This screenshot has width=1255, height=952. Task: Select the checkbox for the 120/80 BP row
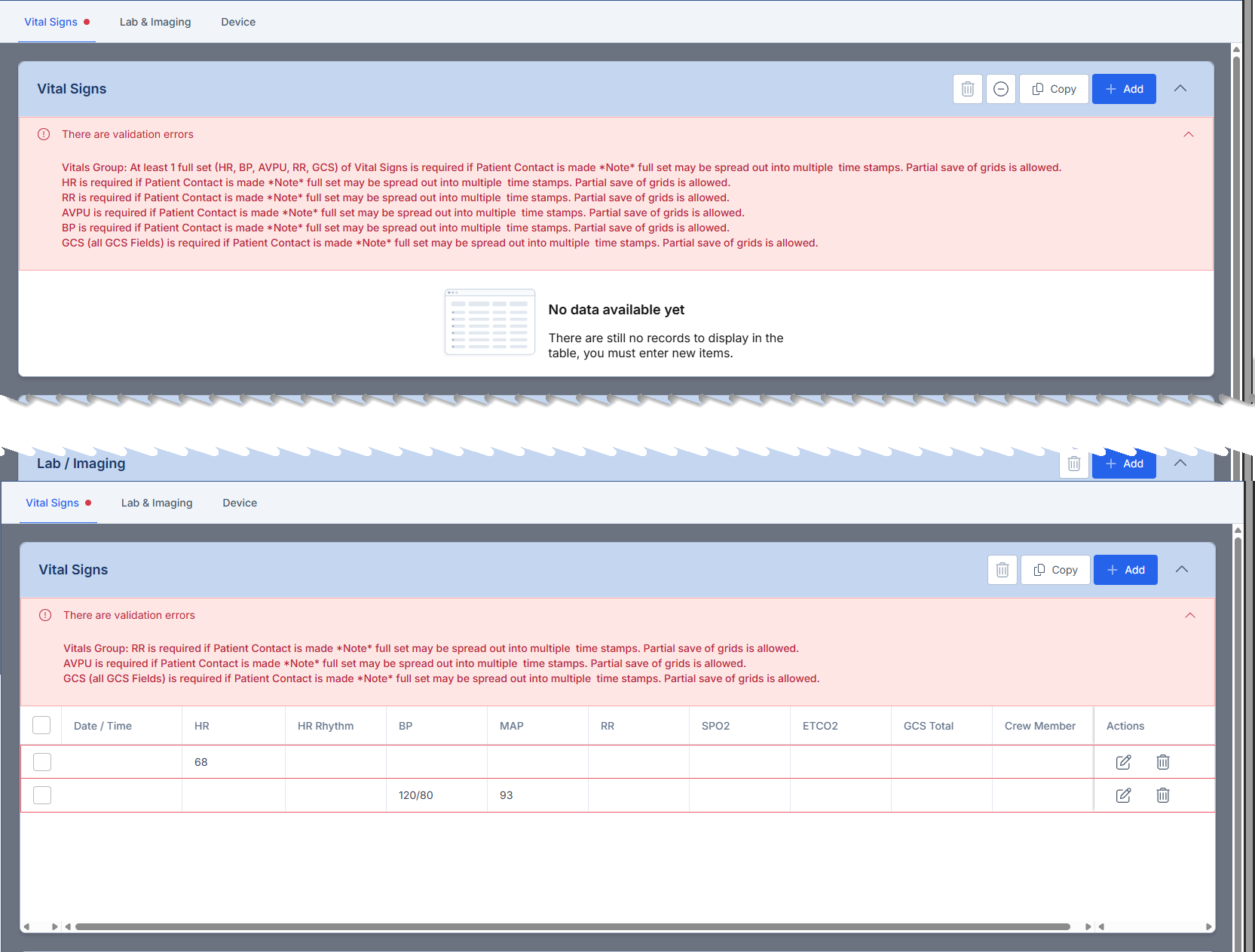(42, 795)
